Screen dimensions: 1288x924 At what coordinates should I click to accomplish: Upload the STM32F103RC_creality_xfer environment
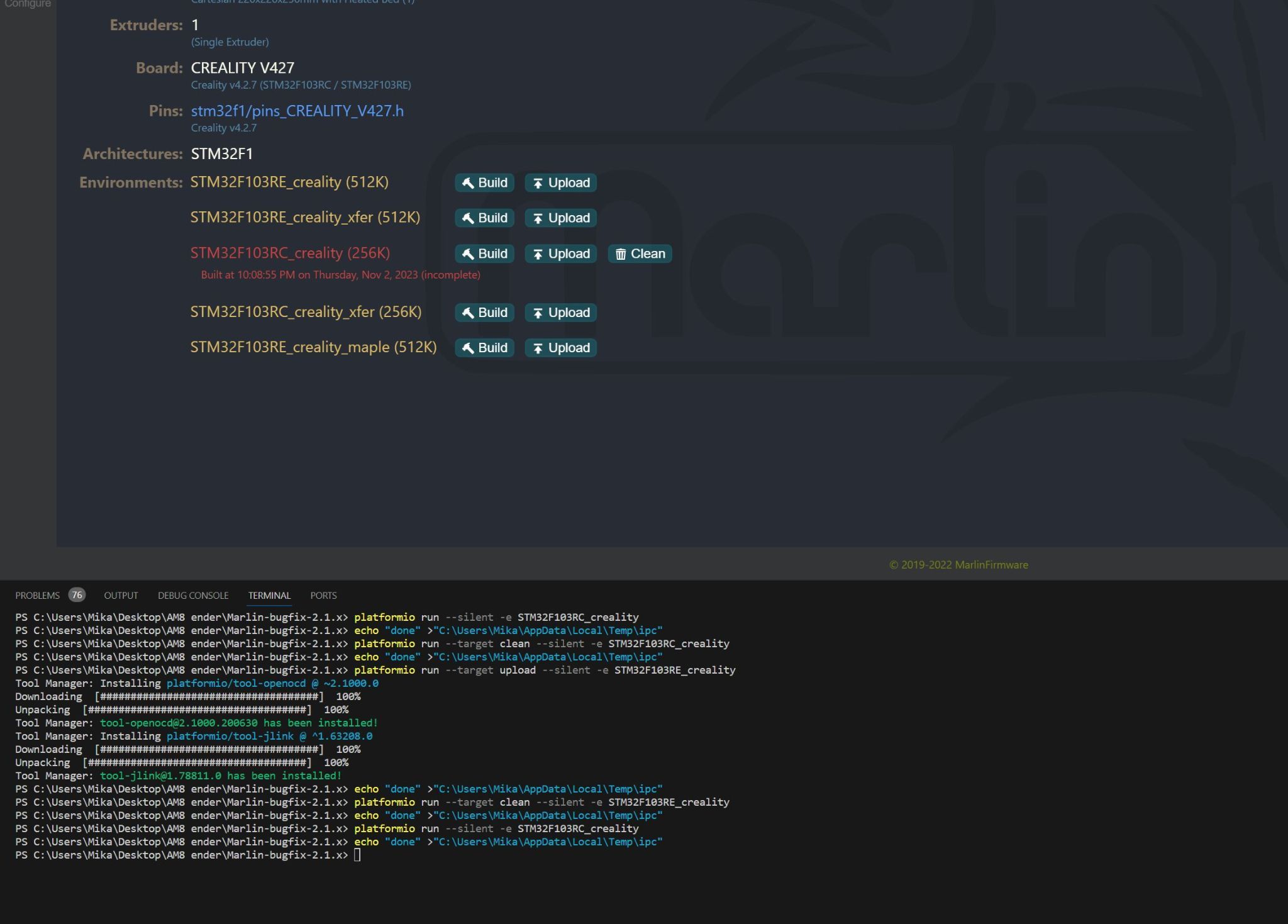(560, 313)
